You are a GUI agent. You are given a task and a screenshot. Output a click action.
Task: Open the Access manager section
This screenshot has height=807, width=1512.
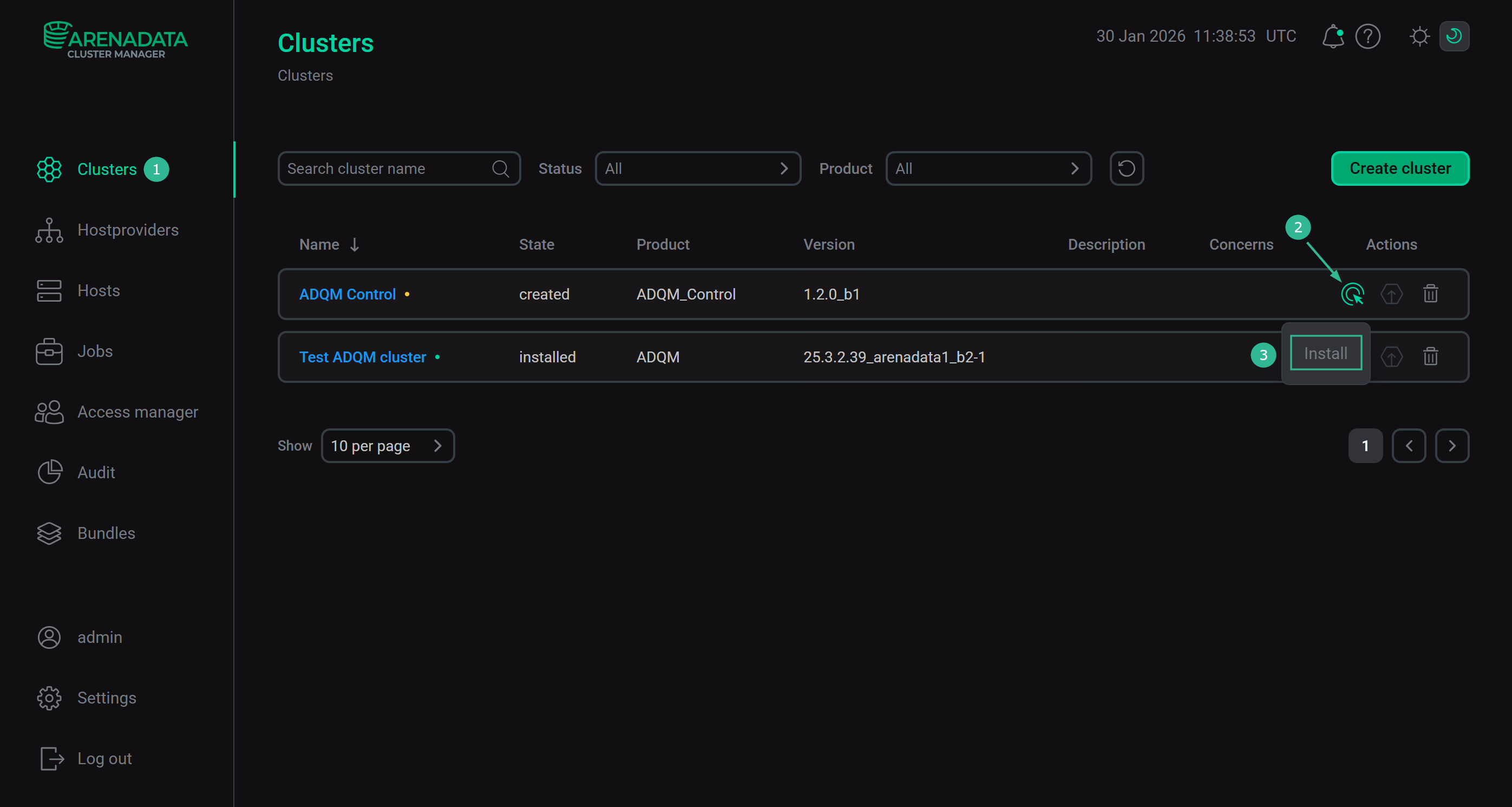[x=138, y=412]
